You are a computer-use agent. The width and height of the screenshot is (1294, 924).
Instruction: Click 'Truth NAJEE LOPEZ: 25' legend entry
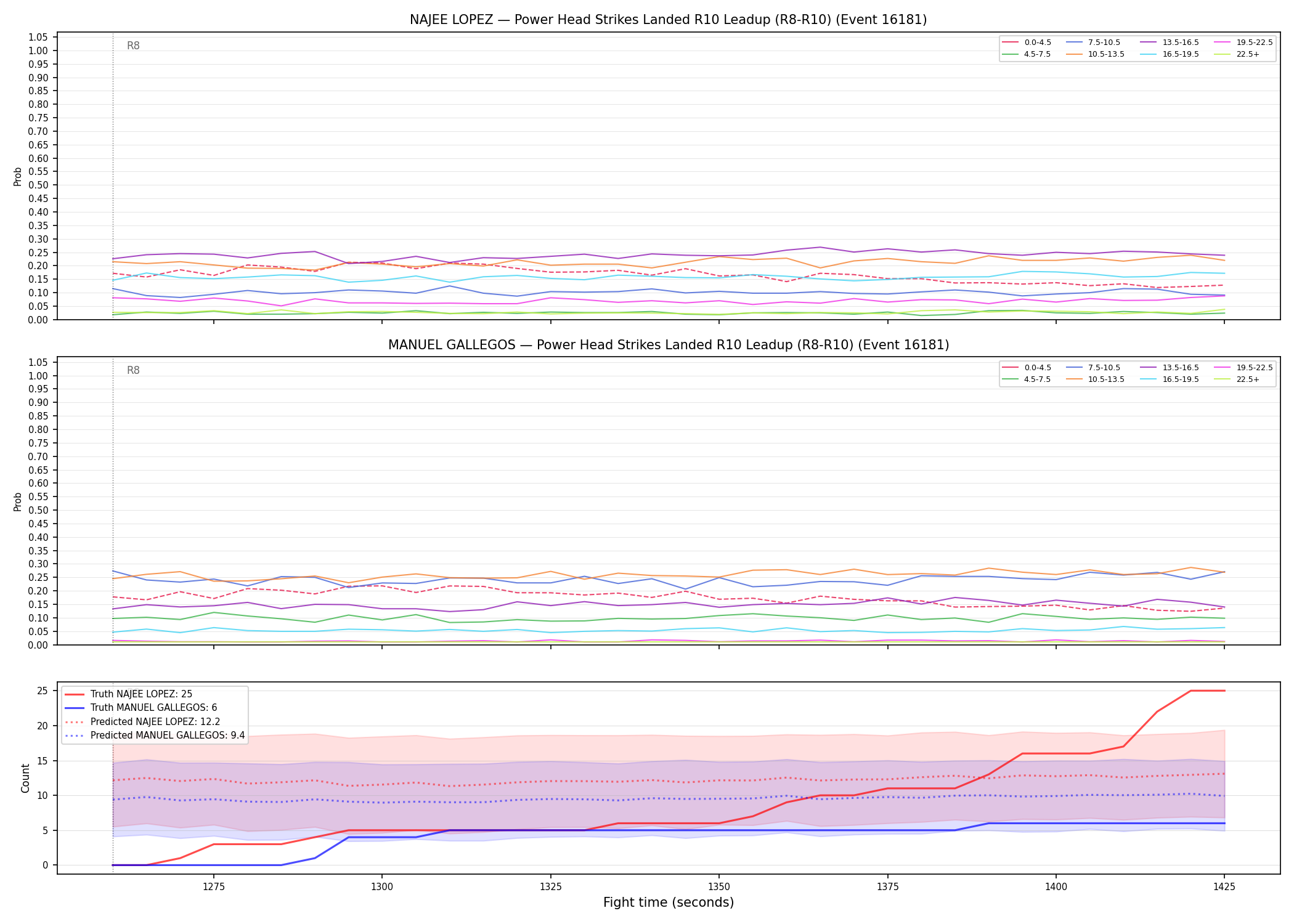[x=129, y=694]
